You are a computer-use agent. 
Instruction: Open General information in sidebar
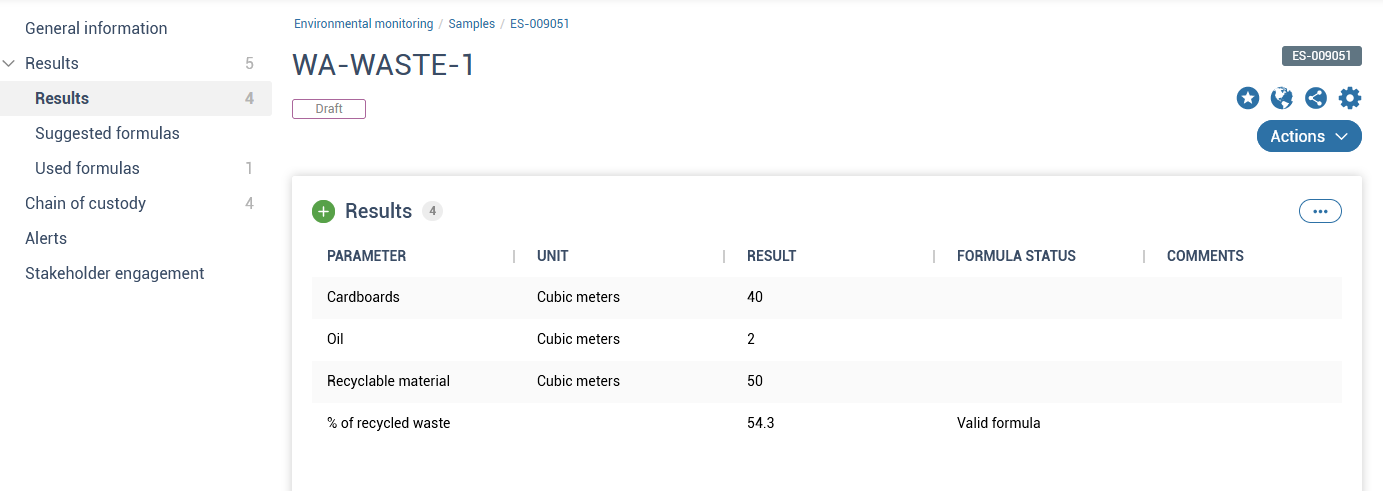pyautogui.click(x=96, y=28)
